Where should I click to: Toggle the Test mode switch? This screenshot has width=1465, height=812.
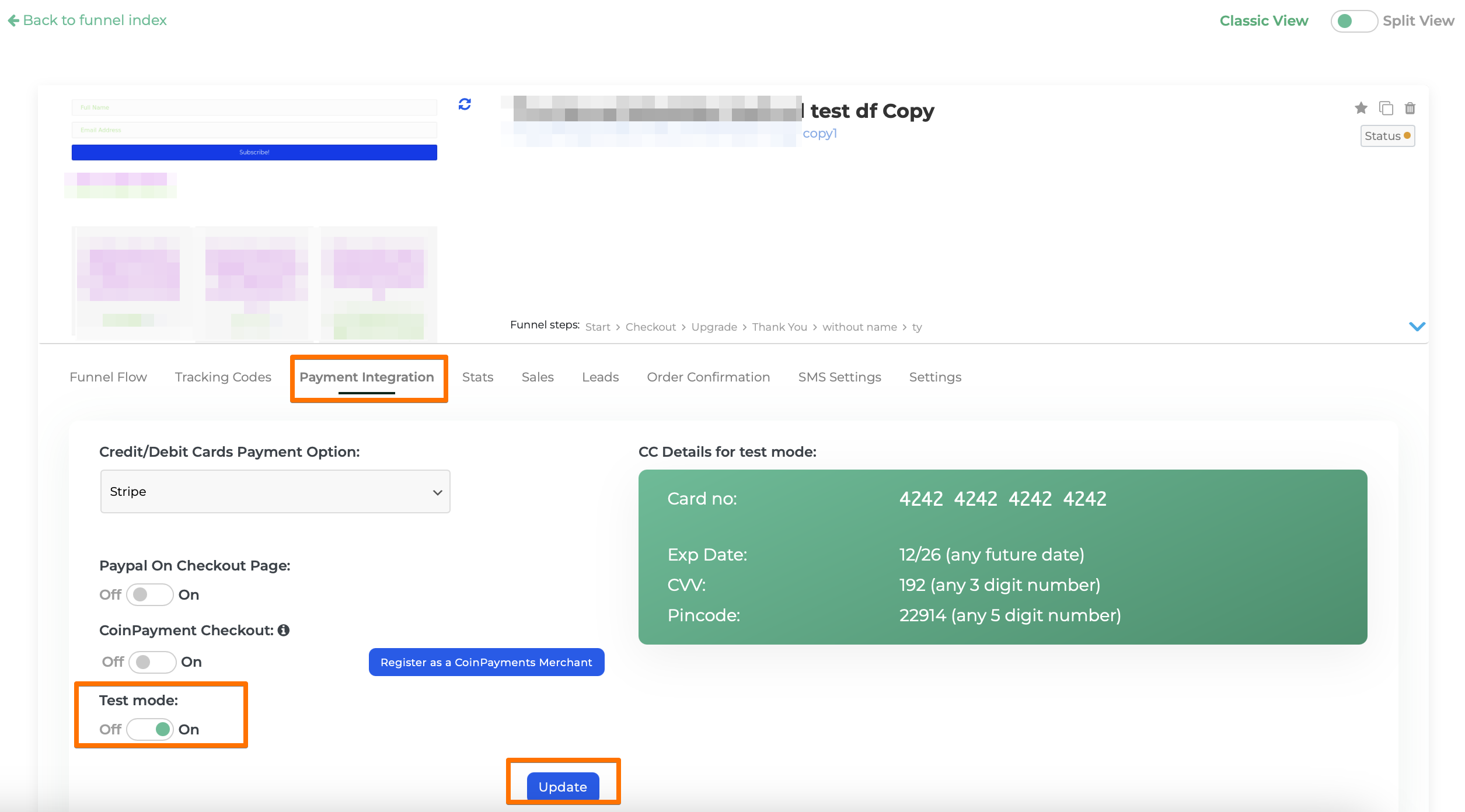tap(149, 729)
